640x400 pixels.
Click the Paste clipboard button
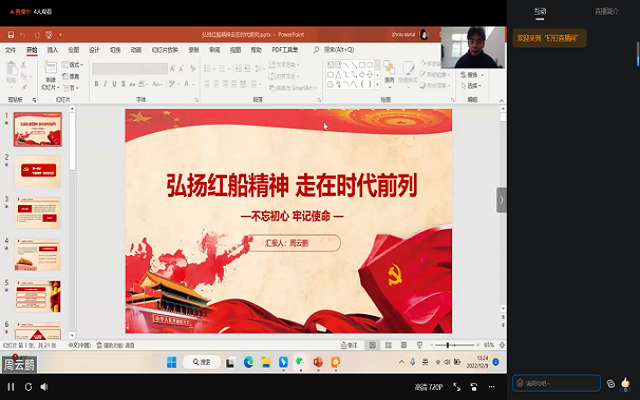point(11,73)
